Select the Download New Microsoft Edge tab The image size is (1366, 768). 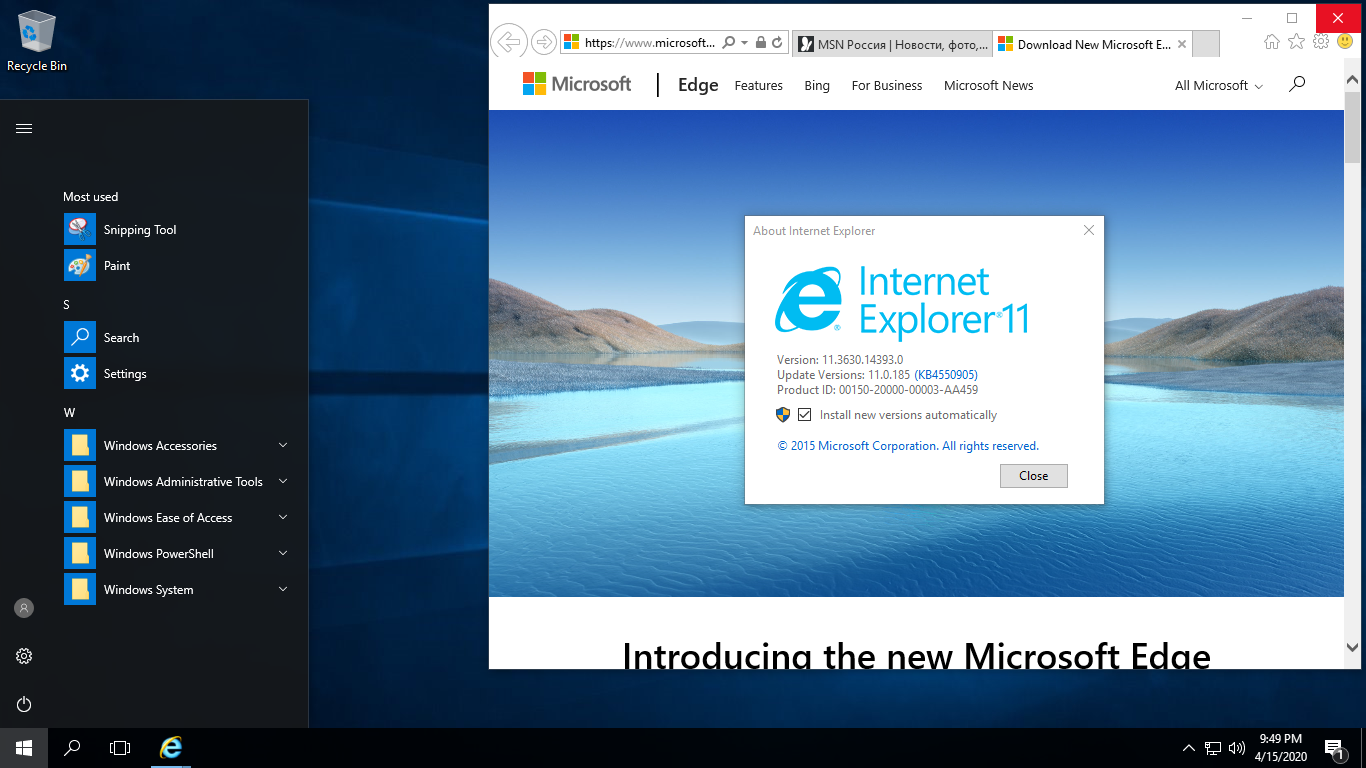pos(1085,44)
